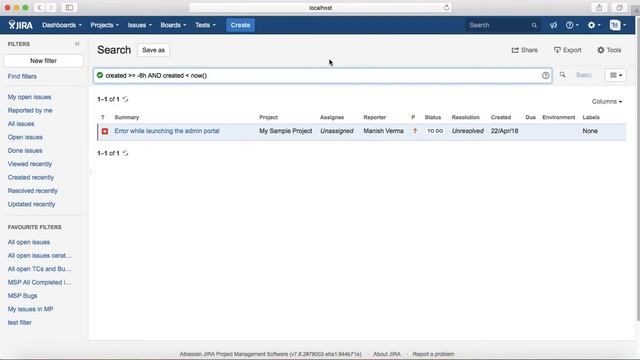The image size is (640, 360).
Task: Select All issues filter
Action: (21, 124)
